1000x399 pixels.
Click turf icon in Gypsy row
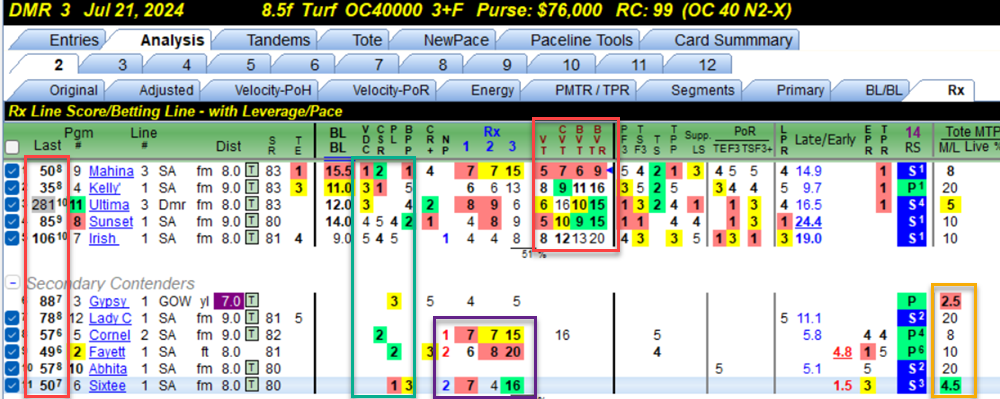click(252, 301)
